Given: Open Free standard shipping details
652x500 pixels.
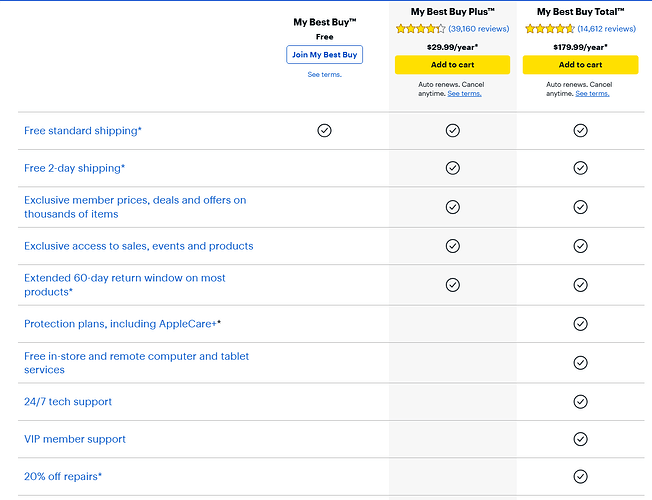Looking at the screenshot, I should [83, 131].
